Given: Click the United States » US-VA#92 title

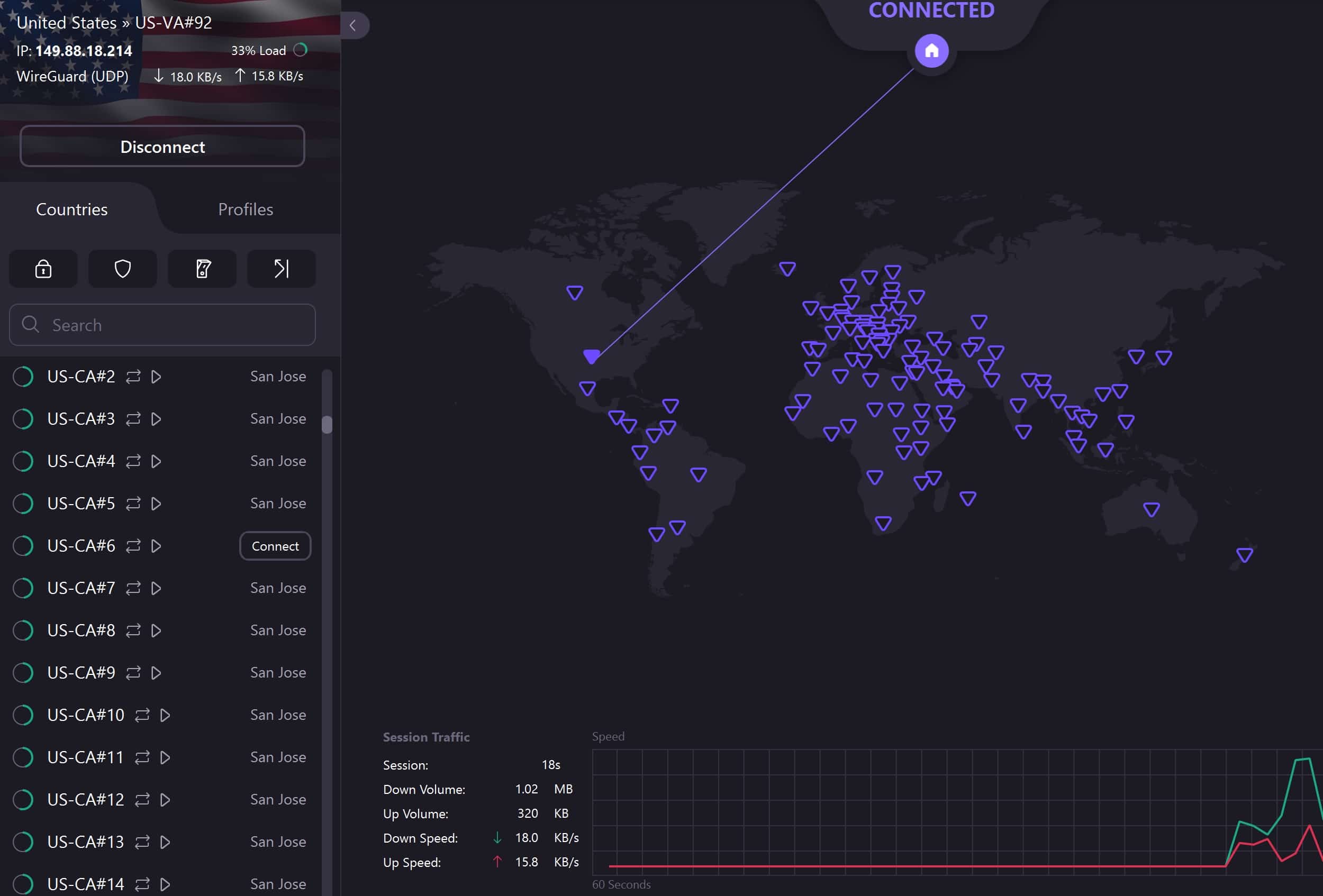Looking at the screenshot, I should [x=114, y=23].
